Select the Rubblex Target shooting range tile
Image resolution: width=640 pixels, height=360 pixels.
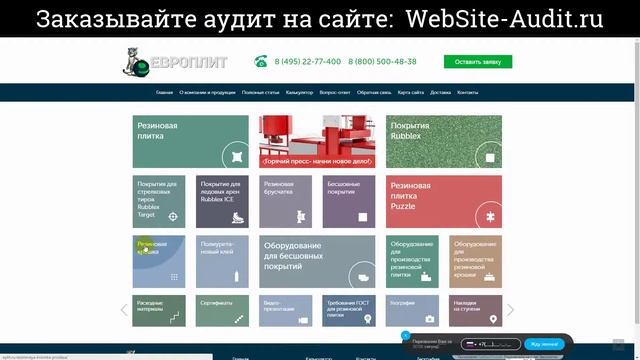(159, 202)
